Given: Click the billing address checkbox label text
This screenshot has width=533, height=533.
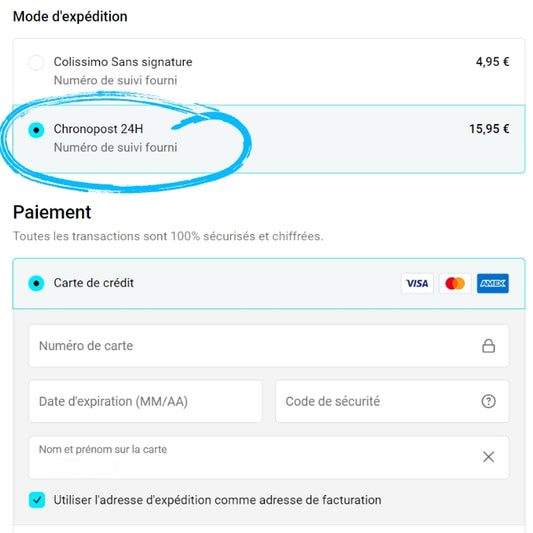Looking at the screenshot, I should coord(218,500).
